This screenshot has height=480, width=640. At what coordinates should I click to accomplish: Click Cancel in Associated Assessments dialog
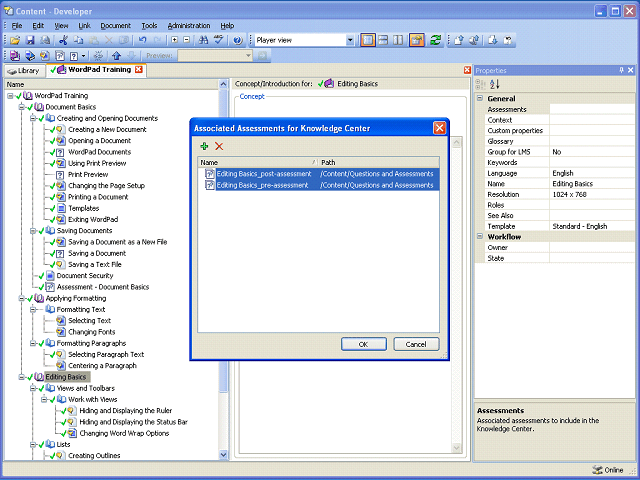(416, 344)
